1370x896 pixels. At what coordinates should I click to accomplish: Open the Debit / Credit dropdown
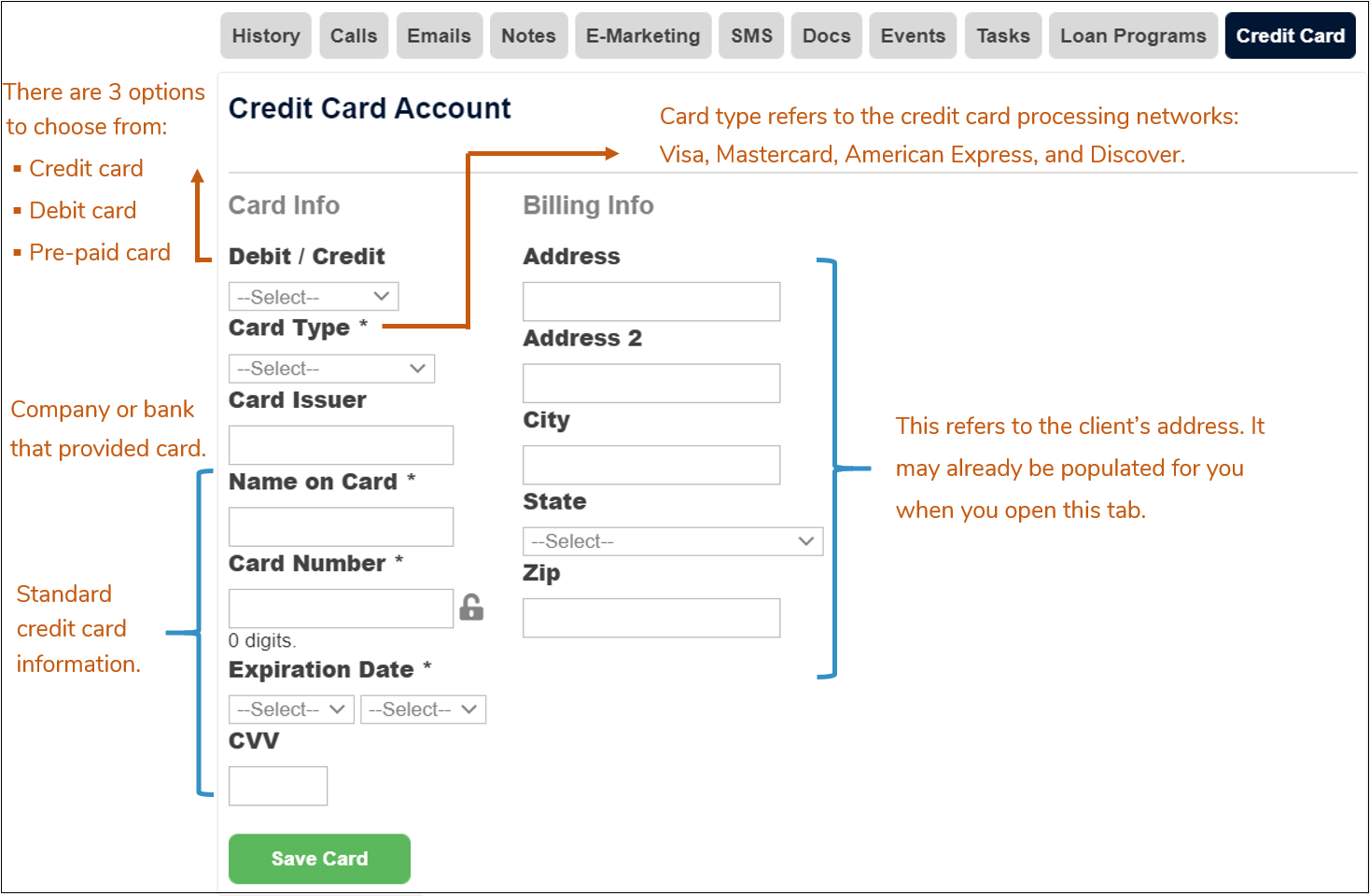(313, 296)
